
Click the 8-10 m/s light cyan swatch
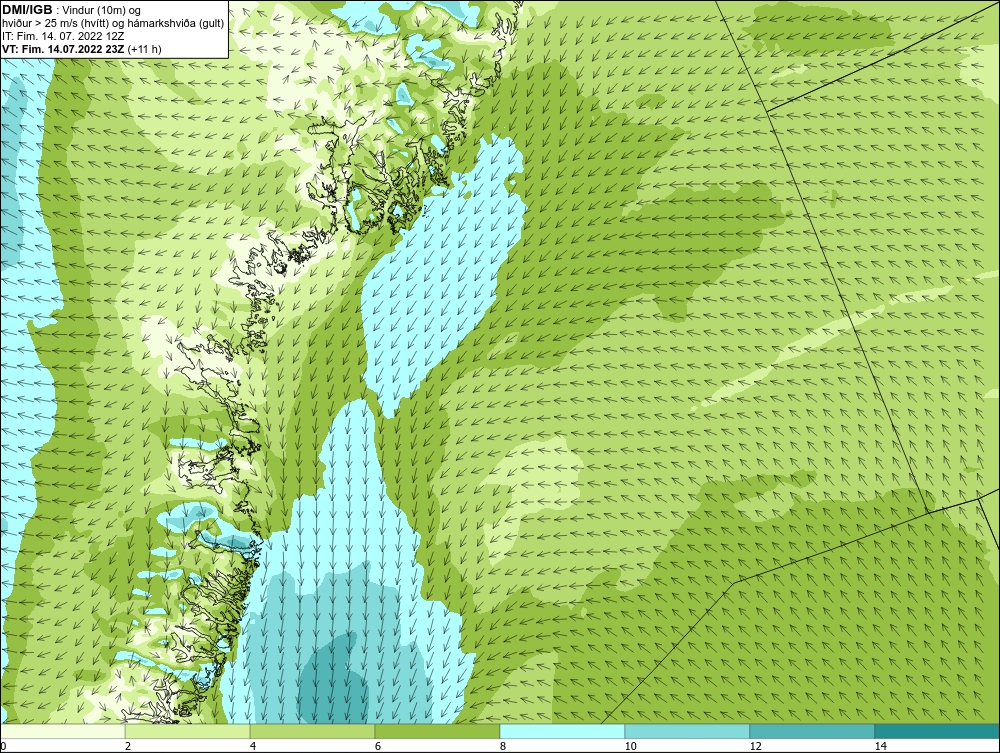(x=562, y=731)
